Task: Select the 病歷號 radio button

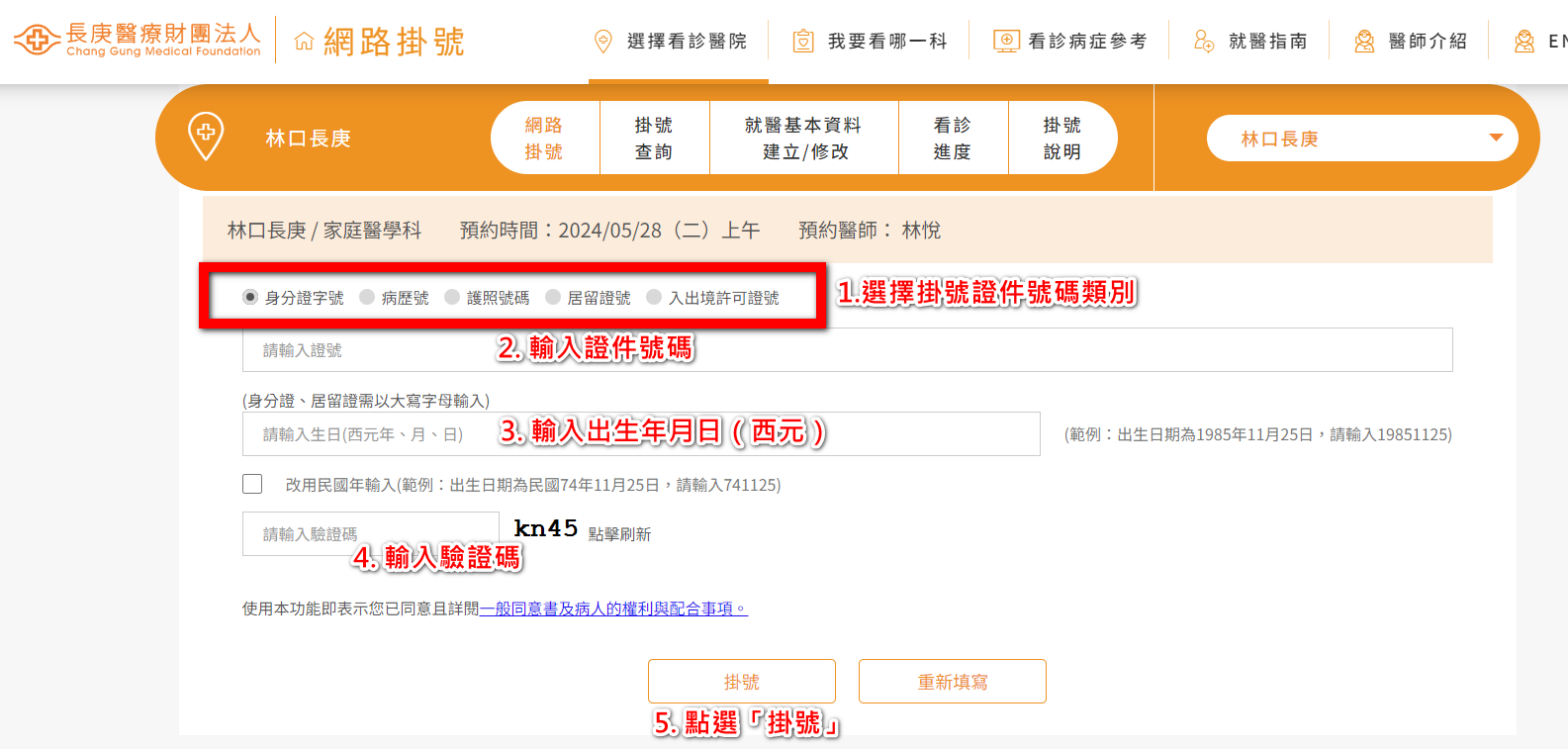Action: pyautogui.click(x=367, y=297)
